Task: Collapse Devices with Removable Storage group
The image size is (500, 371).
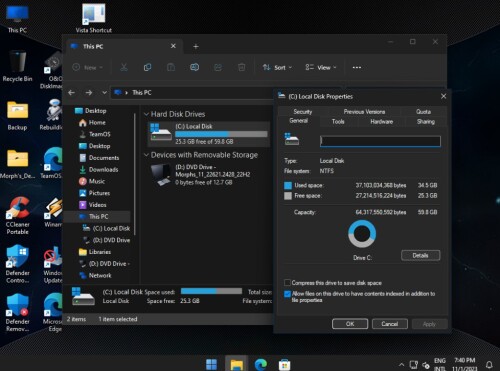Action: point(146,155)
